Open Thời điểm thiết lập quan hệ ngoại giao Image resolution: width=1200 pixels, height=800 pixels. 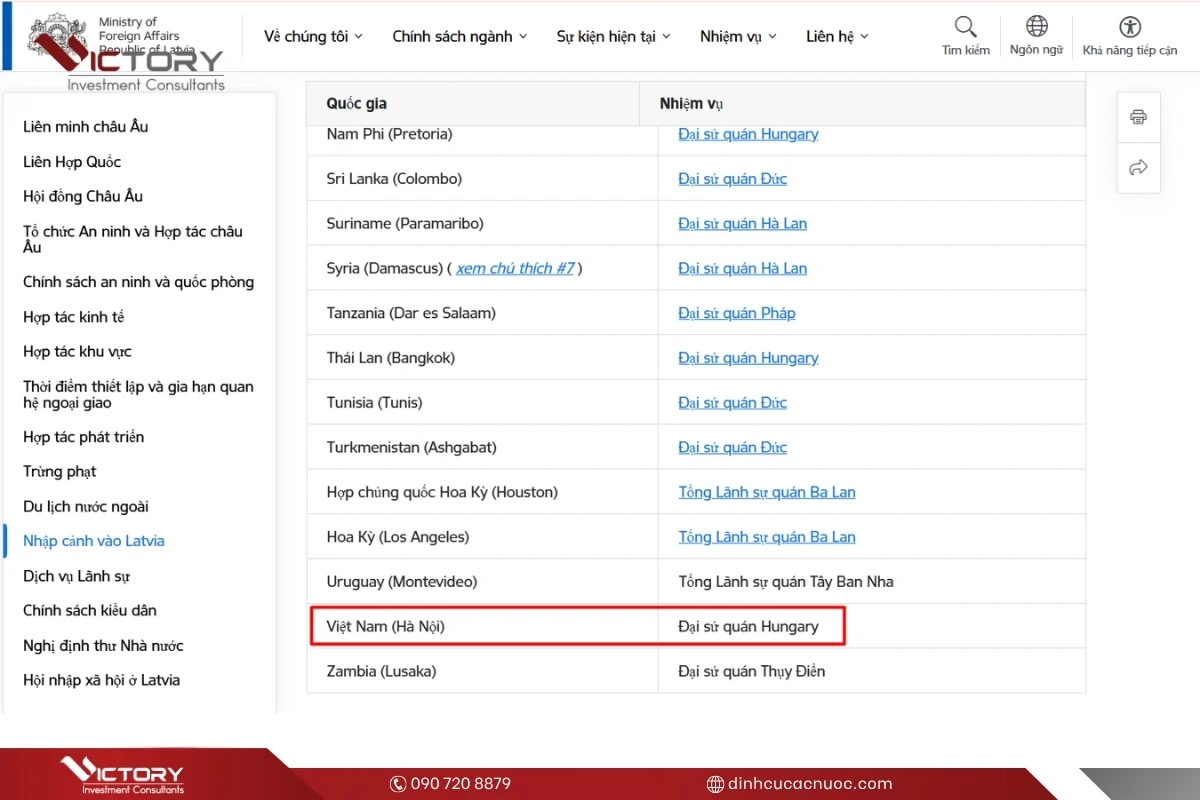click(x=139, y=395)
